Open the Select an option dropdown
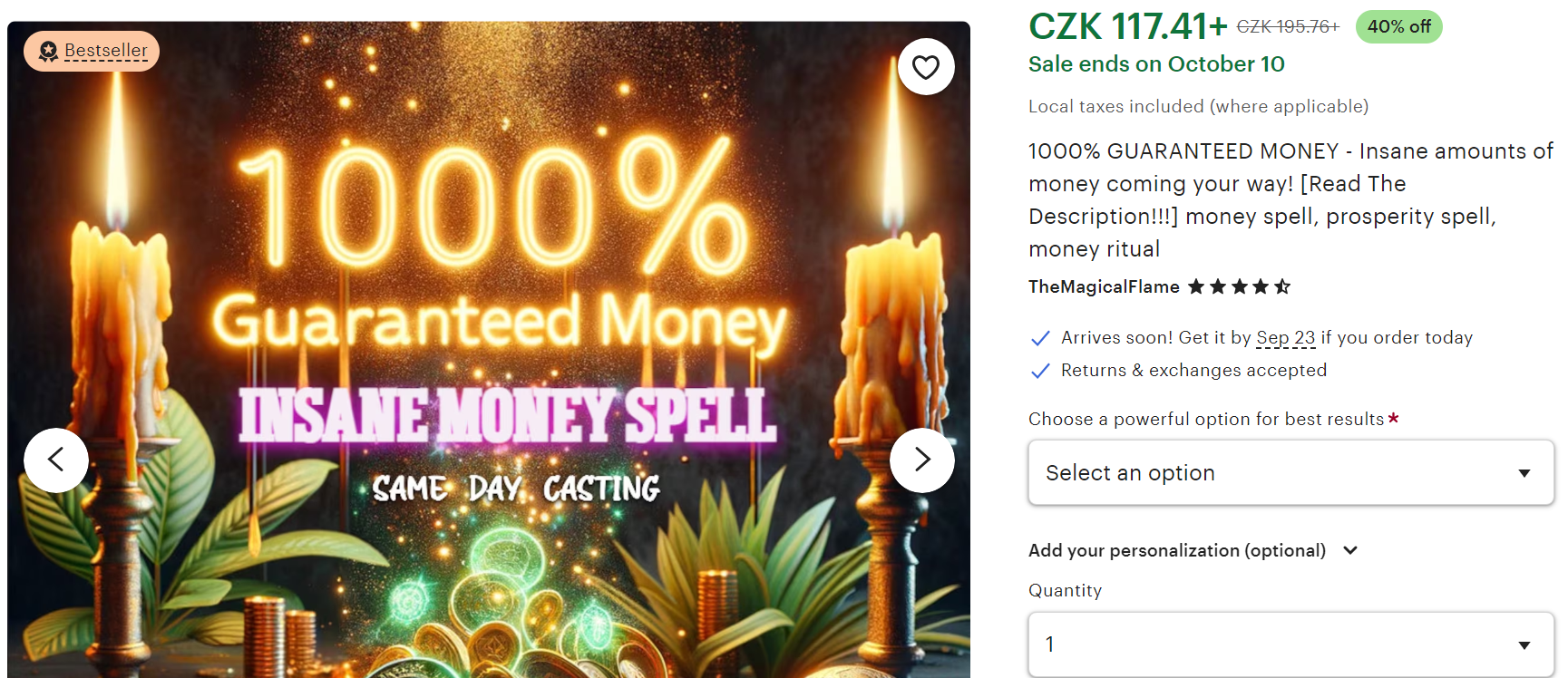 (1290, 473)
